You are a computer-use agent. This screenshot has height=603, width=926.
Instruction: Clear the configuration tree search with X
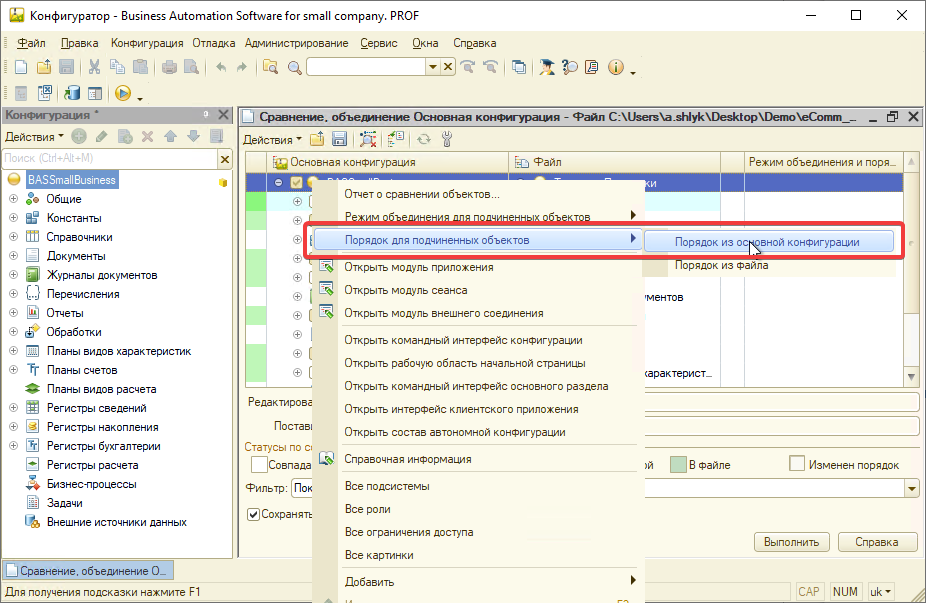click(x=225, y=158)
